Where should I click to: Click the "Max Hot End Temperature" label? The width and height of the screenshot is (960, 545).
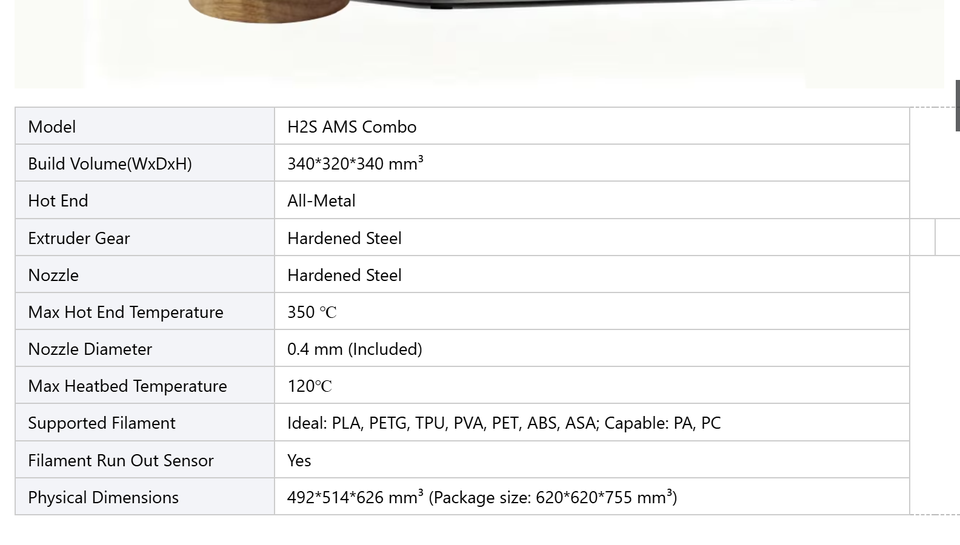(126, 312)
